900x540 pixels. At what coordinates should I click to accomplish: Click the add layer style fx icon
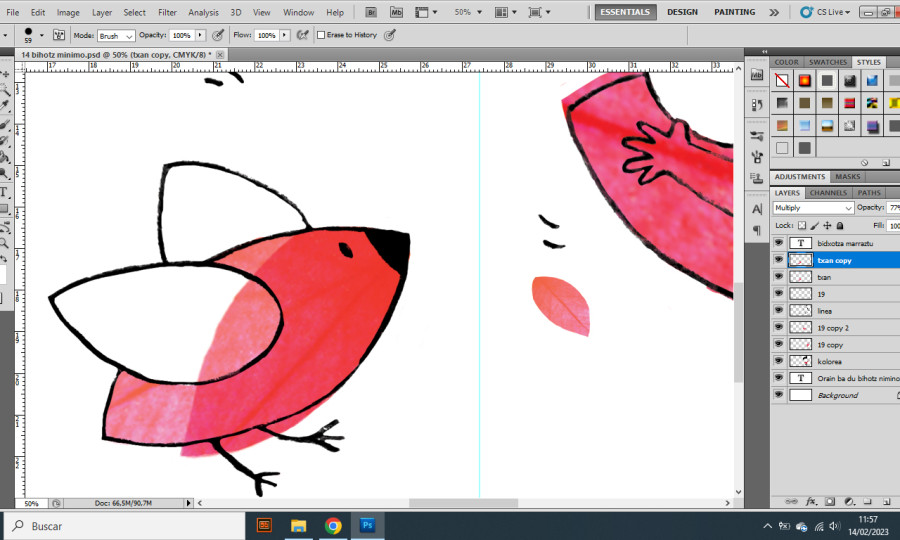click(812, 501)
